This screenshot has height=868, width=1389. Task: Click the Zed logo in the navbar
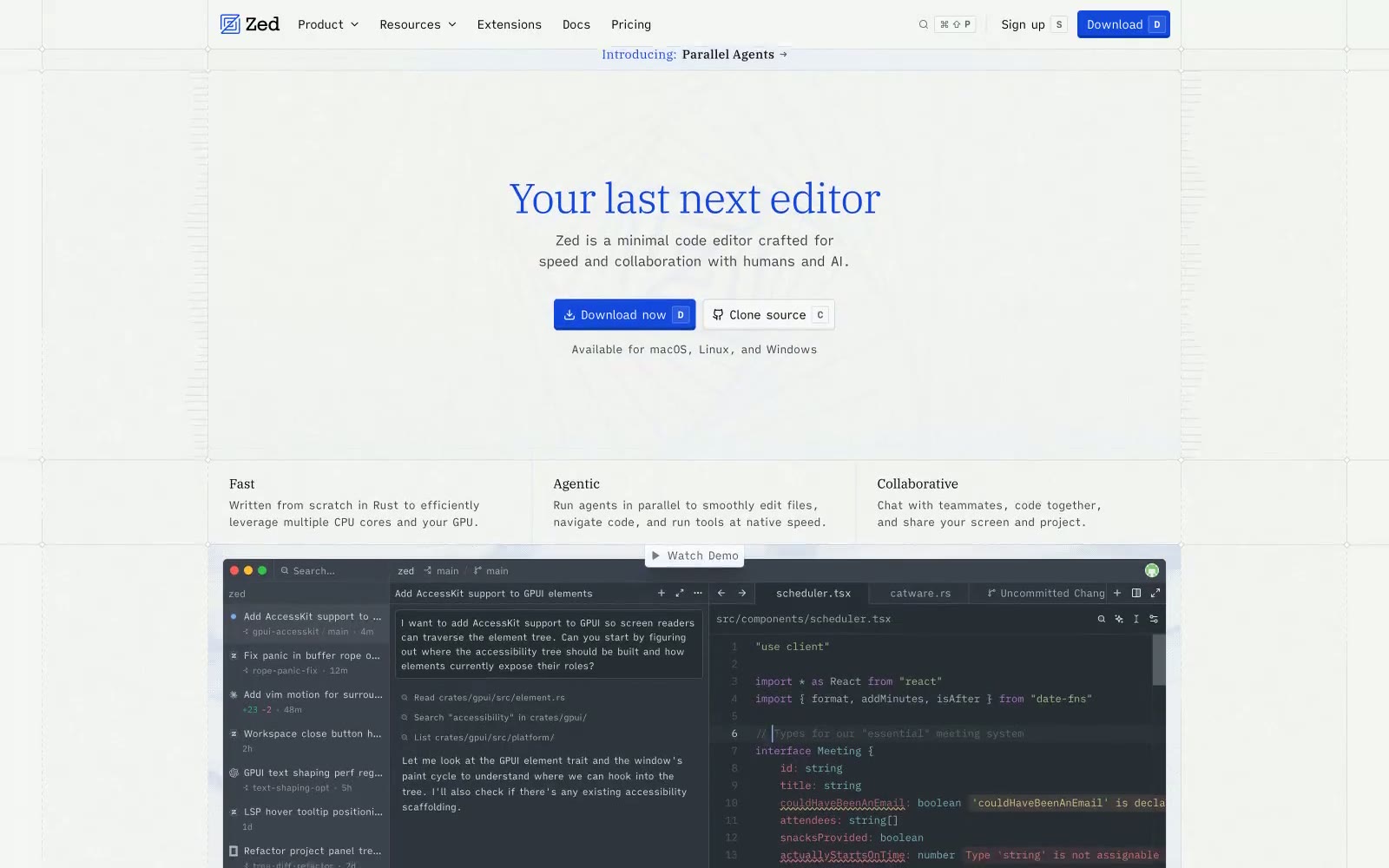(250, 24)
